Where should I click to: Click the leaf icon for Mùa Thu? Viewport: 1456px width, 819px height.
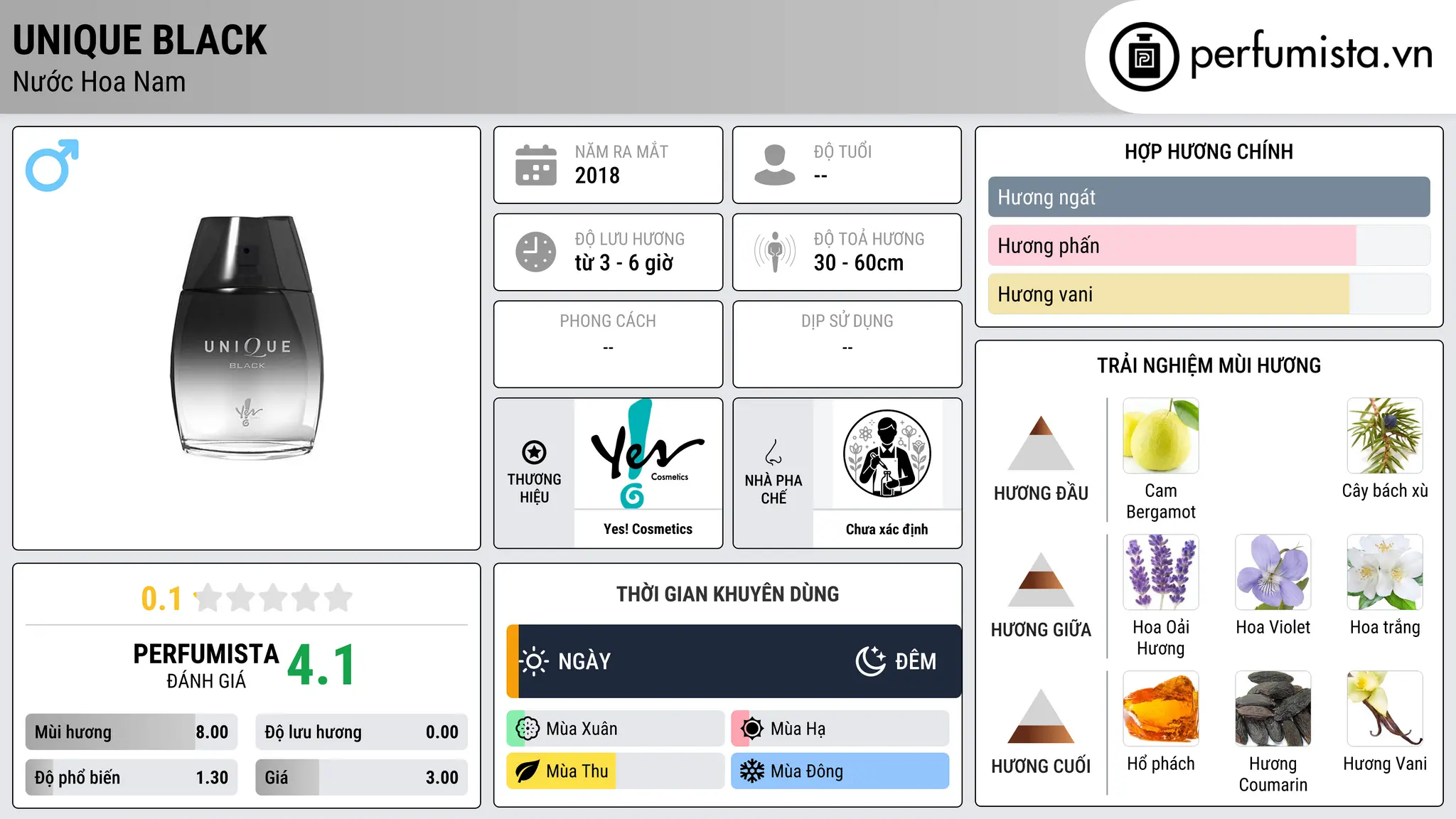(528, 771)
